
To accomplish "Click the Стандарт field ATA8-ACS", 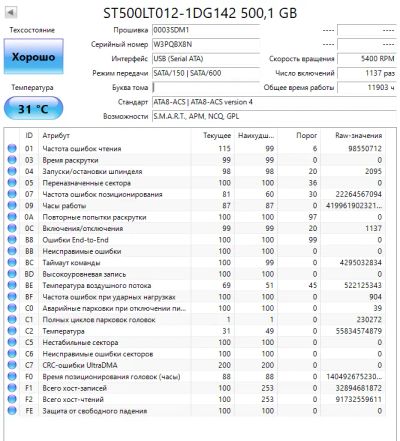I will 274,102.
